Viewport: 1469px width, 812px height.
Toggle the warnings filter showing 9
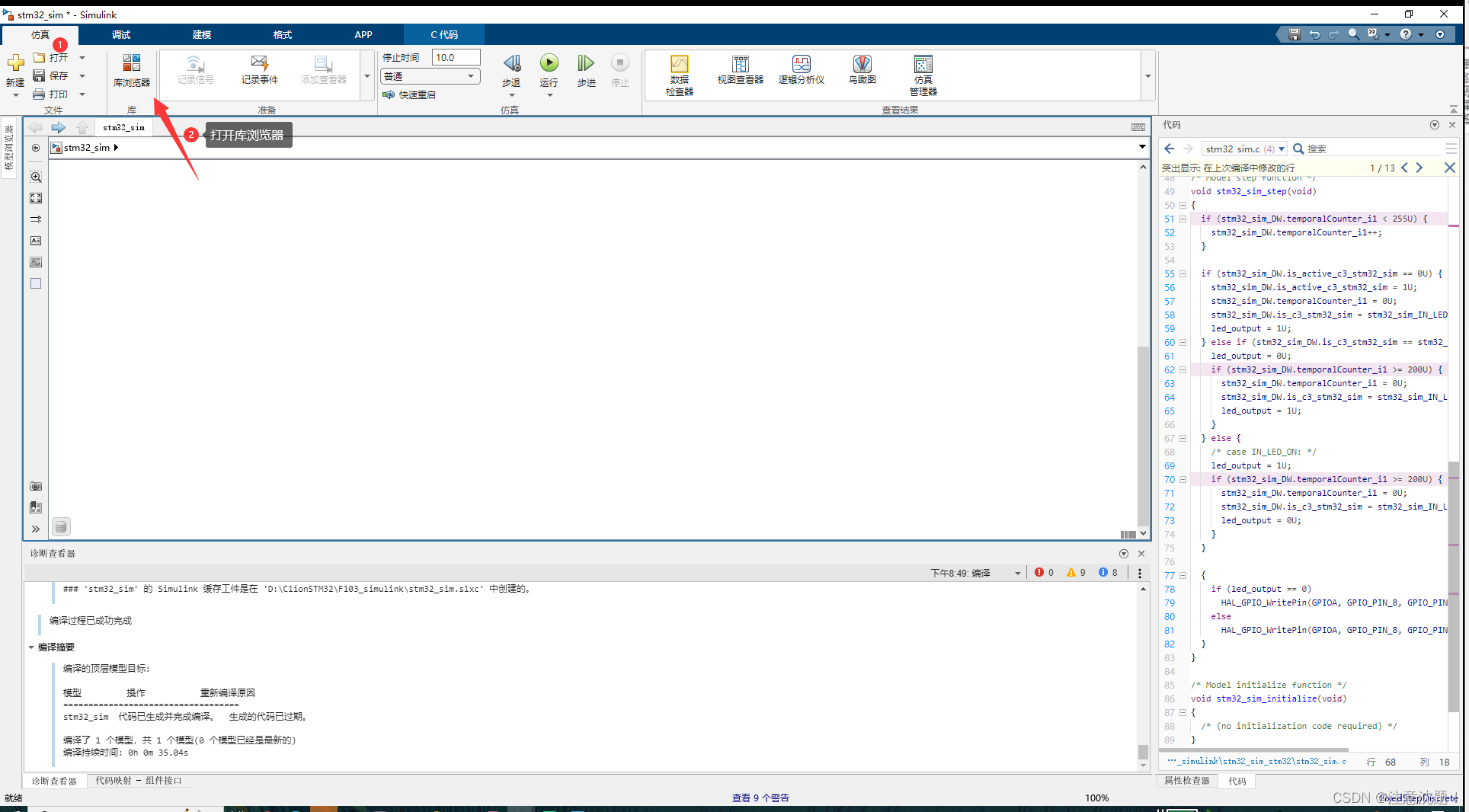point(1076,573)
